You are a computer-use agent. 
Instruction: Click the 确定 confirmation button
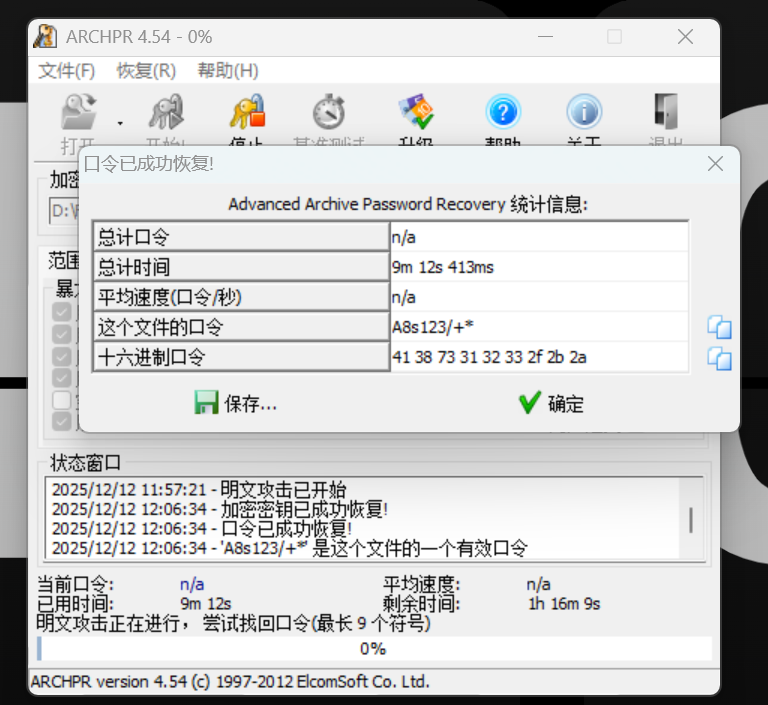(x=552, y=403)
